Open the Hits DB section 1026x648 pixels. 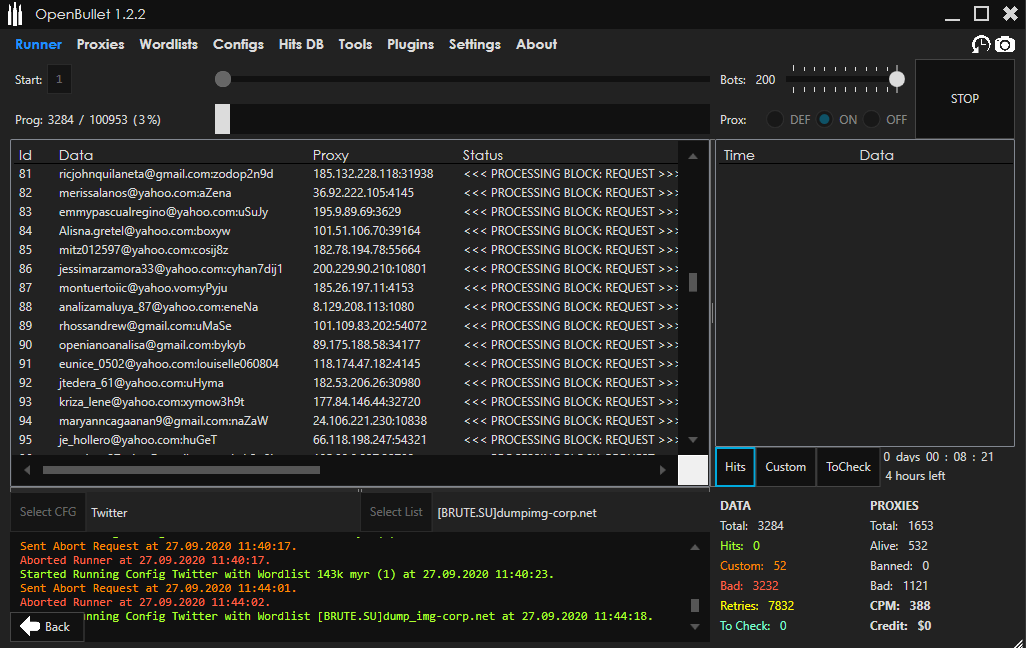301,45
